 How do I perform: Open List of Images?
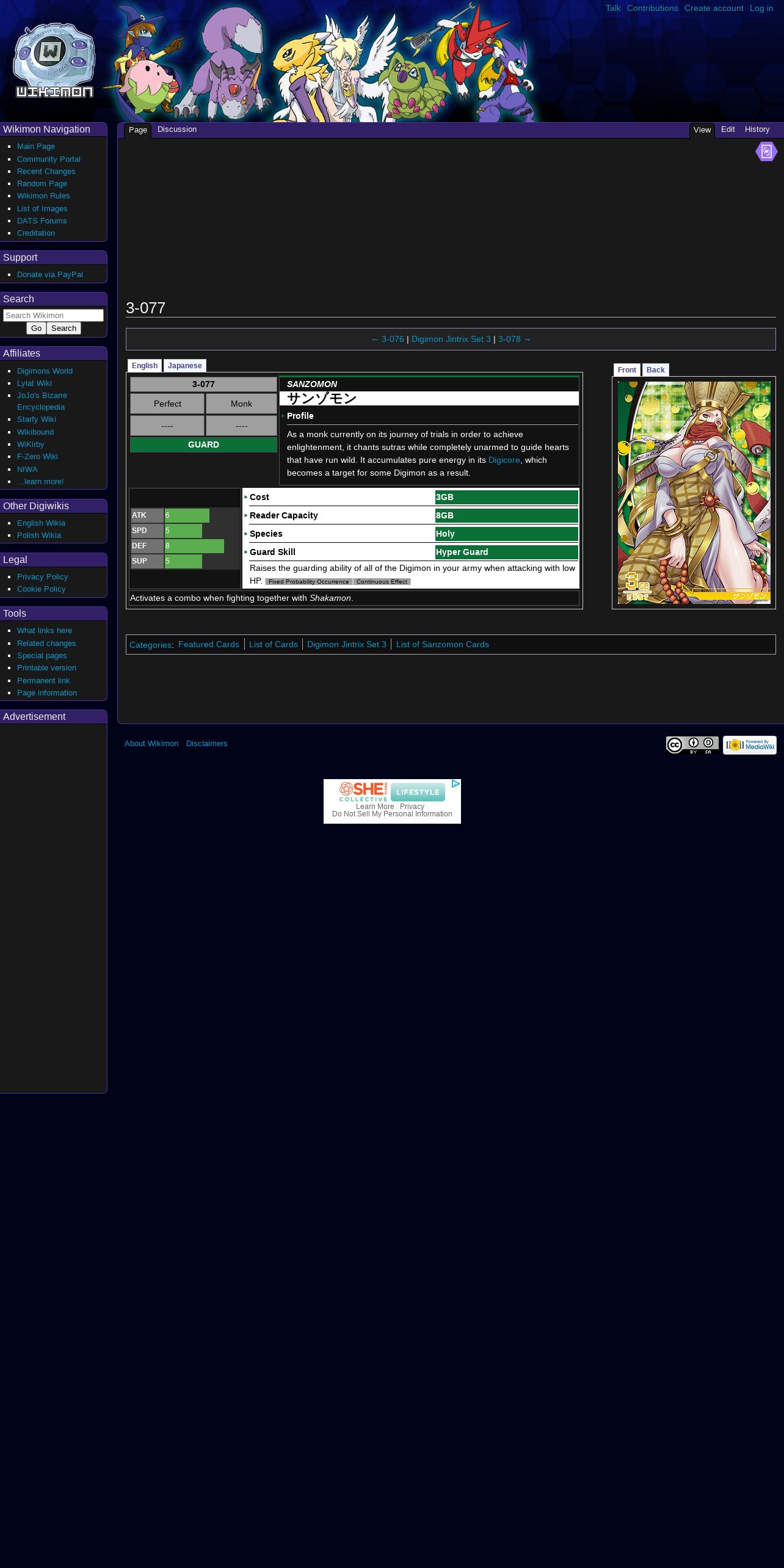42,209
